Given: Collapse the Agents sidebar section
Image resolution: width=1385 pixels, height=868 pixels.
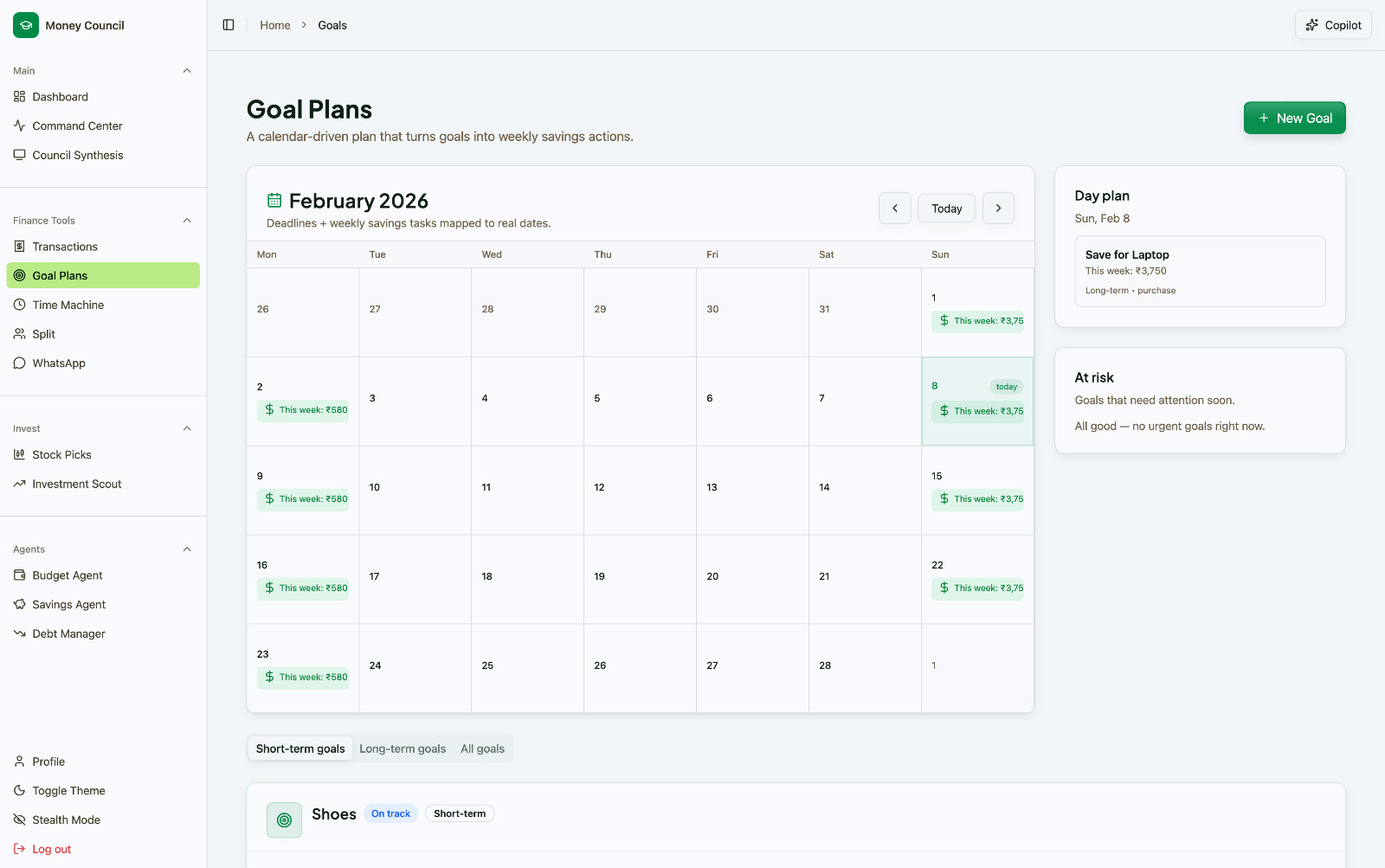Looking at the screenshot, I should pyautogui.click(x=187, y=550).
